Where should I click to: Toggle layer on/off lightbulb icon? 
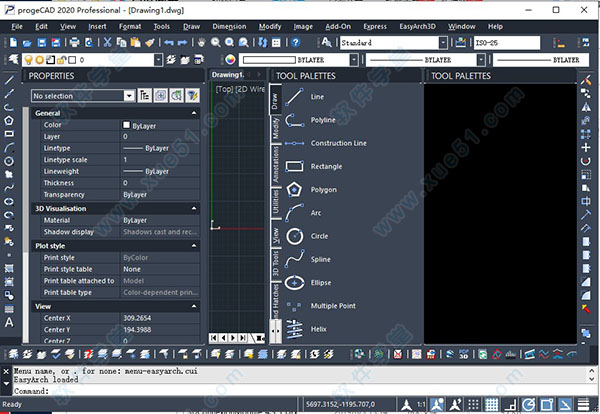tap(29, 60)
